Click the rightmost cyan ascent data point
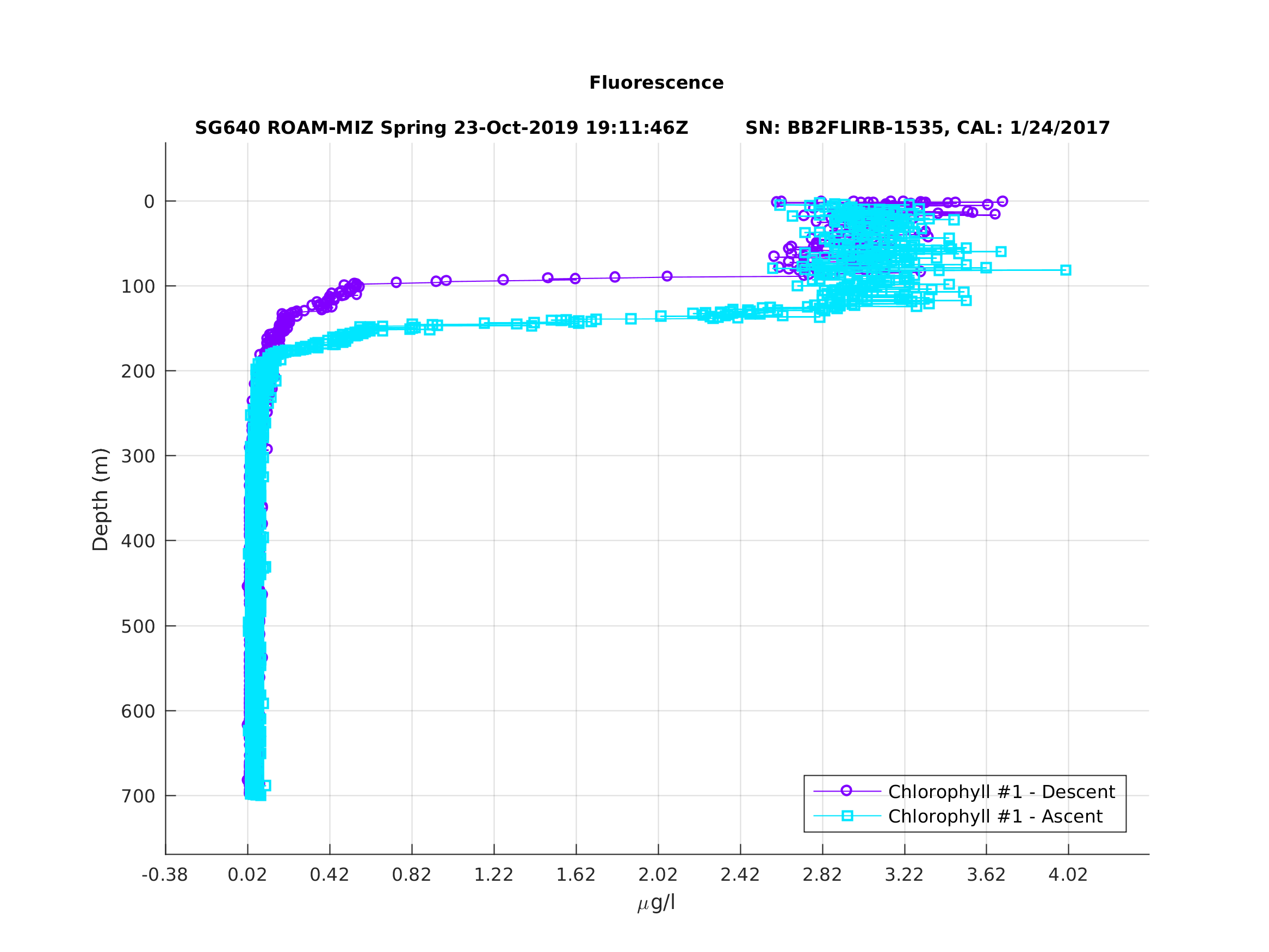Screen dimensions: 1269x952 [1066, 270]
